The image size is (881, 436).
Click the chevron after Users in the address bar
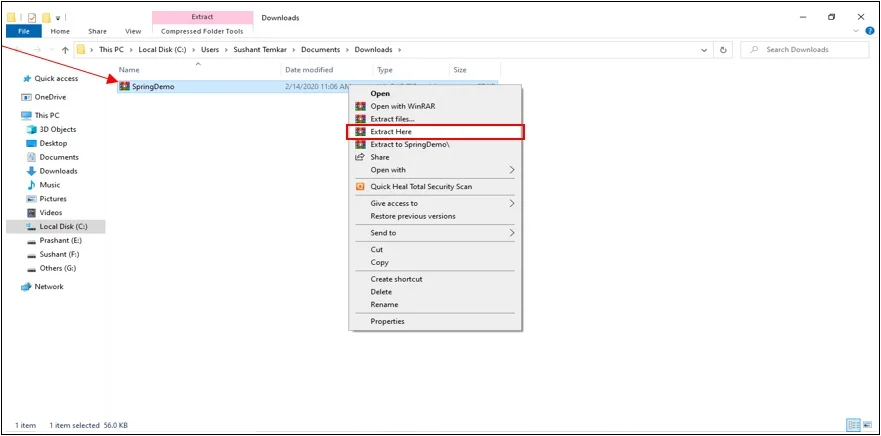(226, 49)
